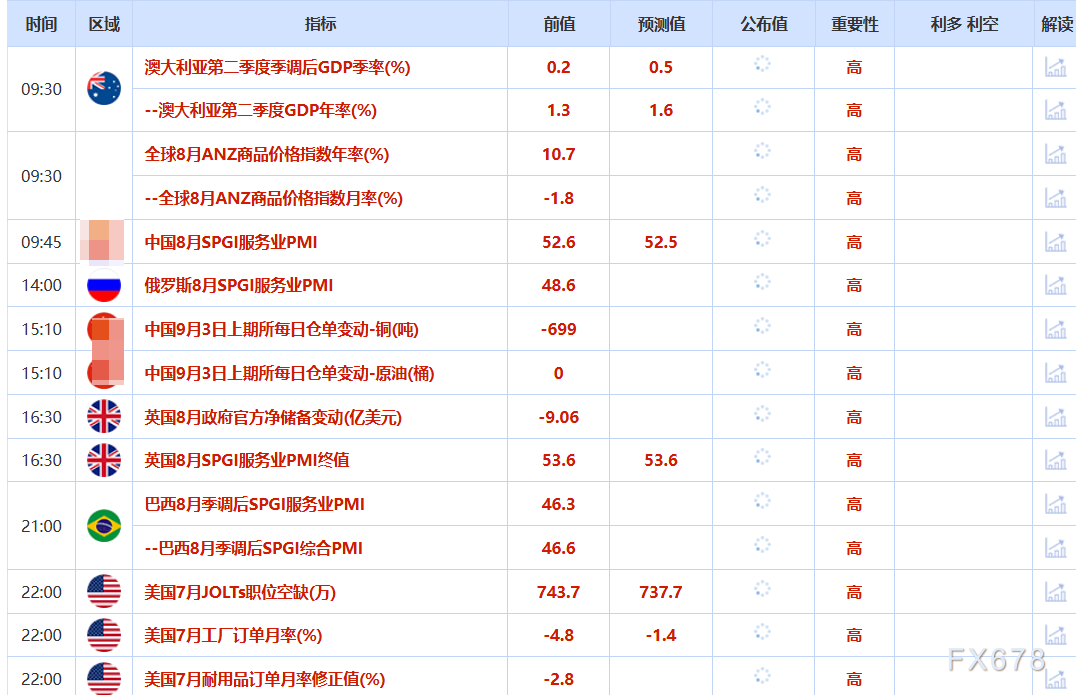Viewport: 1076px width, 695px height.
Task: Click the 解读 column header
Action: (x=1054, y=24)
